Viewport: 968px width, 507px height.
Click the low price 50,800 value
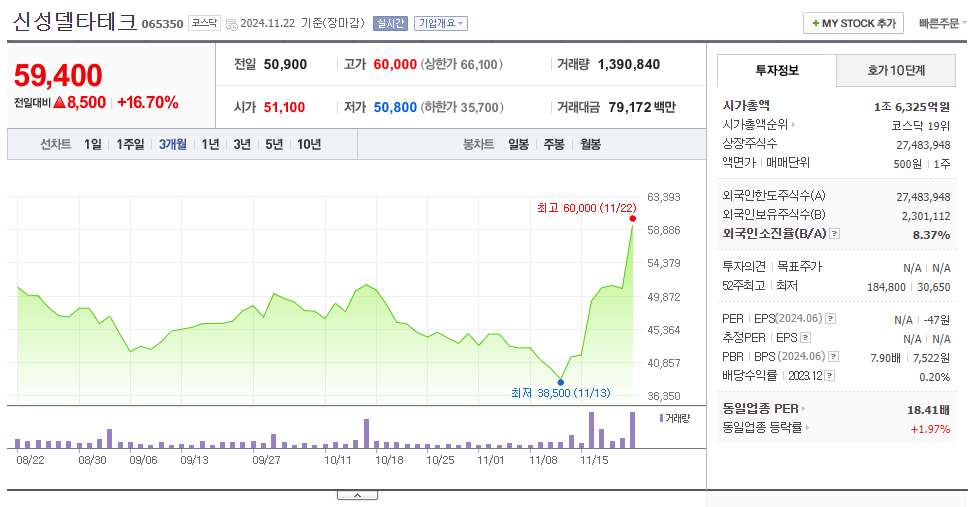(395, 107)
